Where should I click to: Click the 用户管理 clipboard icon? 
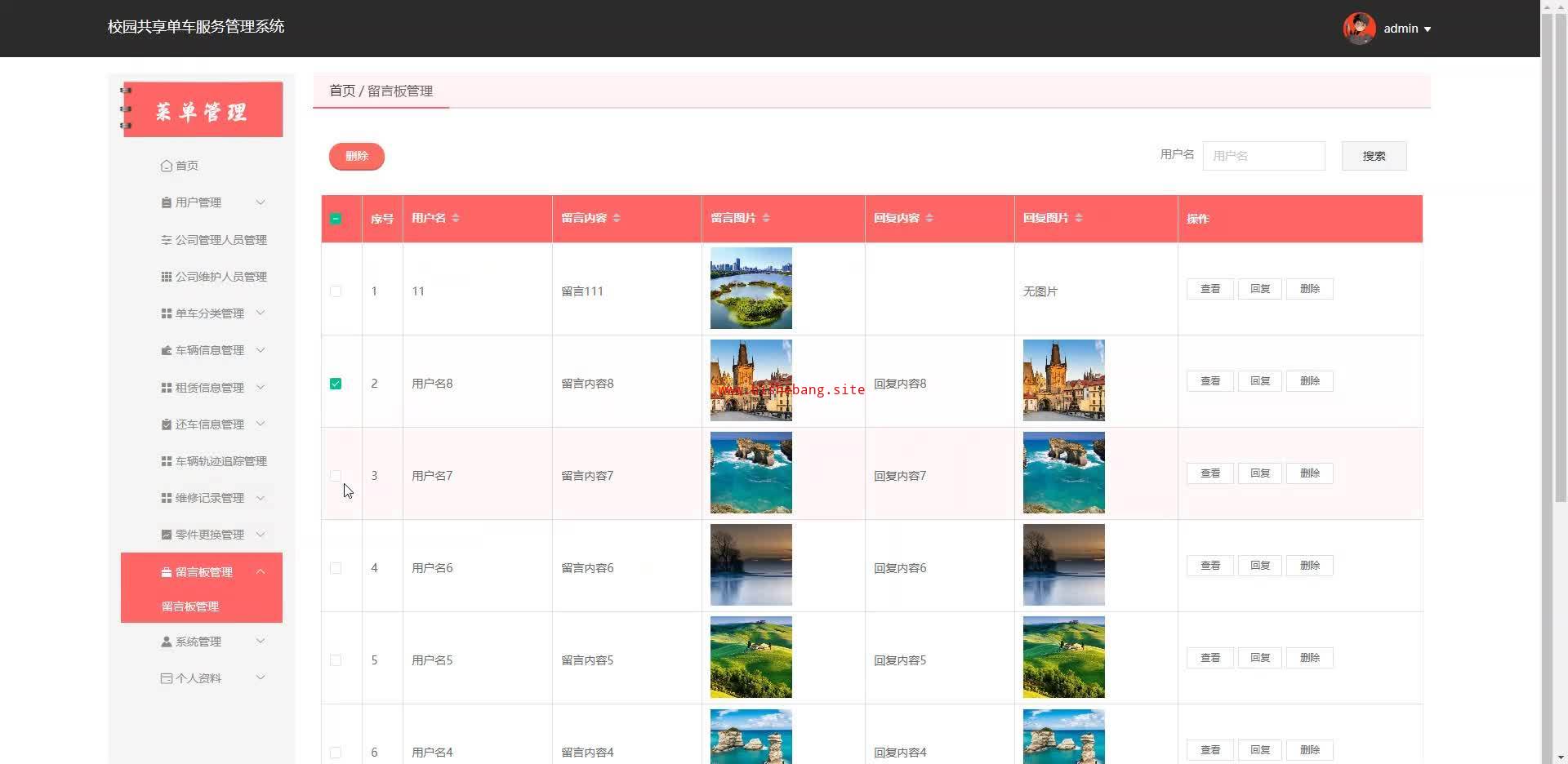point(167,202)
